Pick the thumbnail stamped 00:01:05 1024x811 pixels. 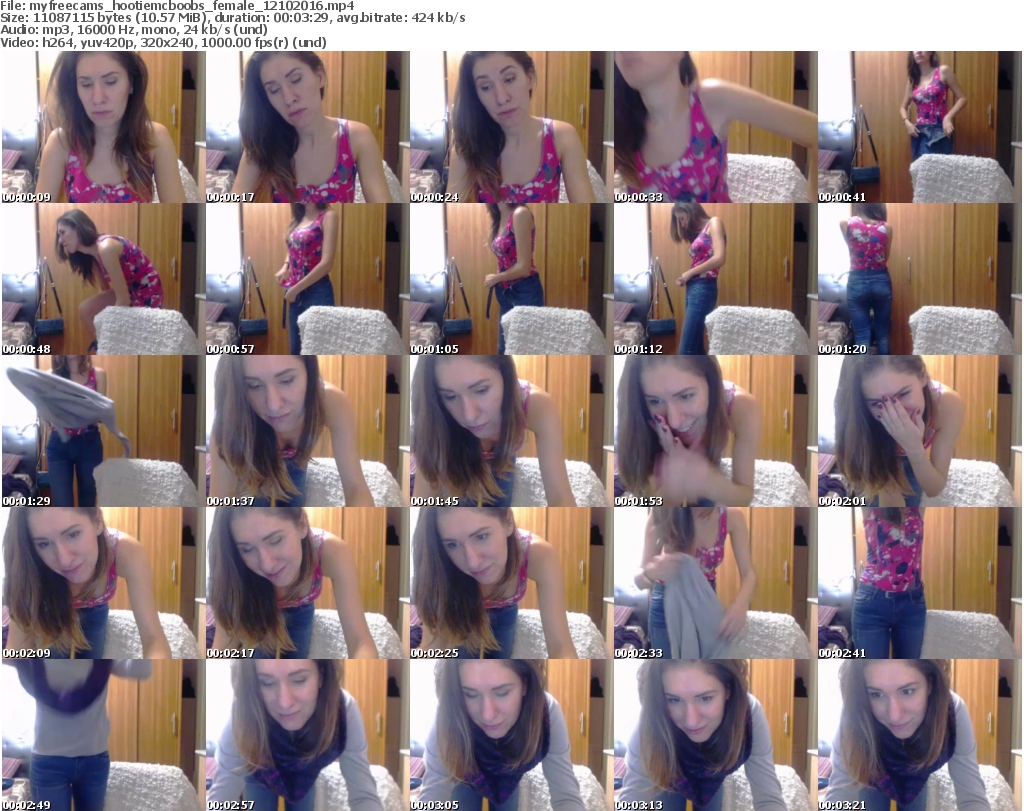coord(511,279)
